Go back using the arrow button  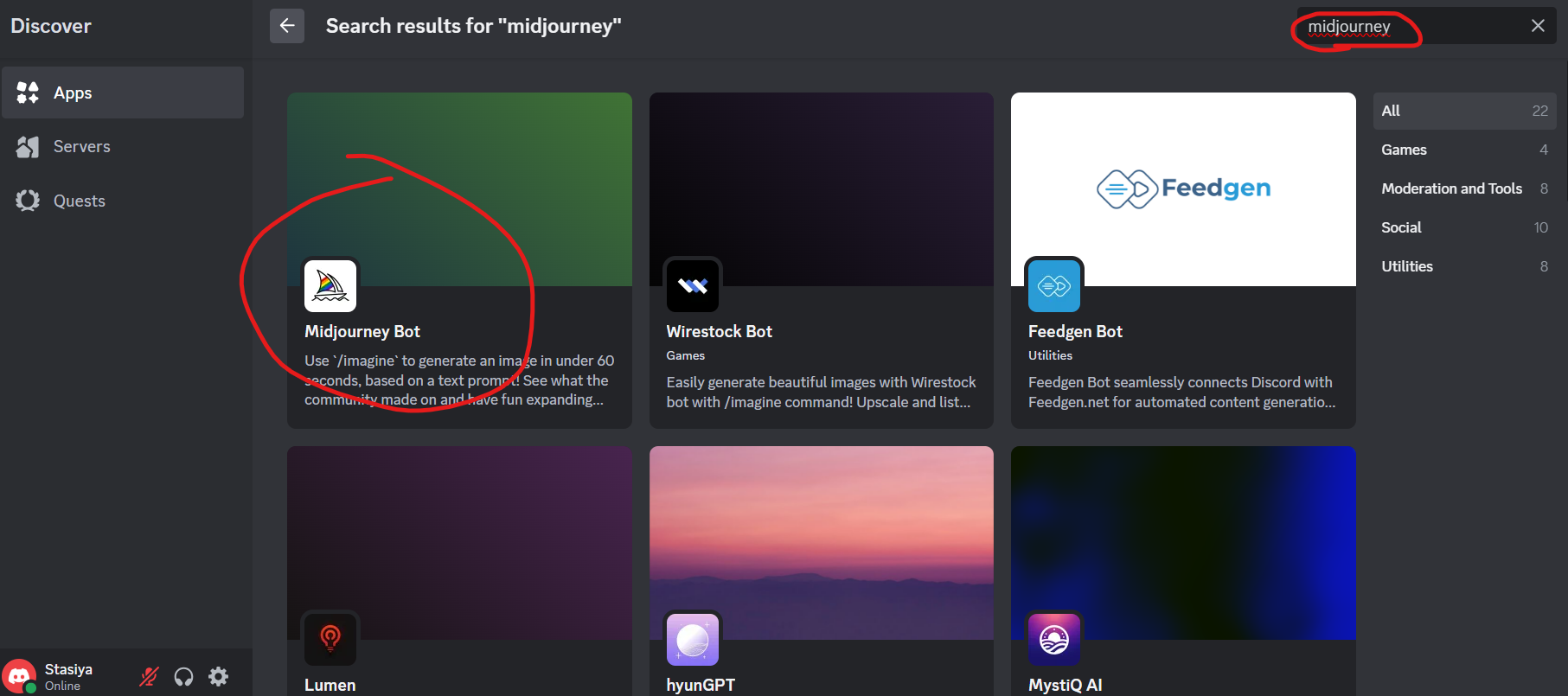click(x=287, y=26)
